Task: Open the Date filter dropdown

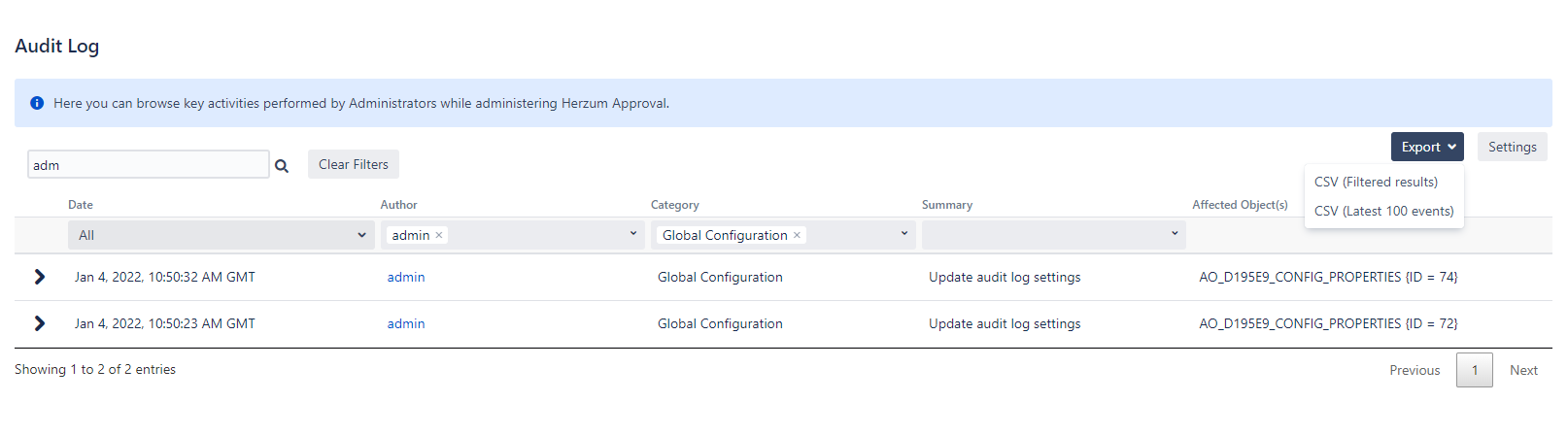Action: point(221,235)
